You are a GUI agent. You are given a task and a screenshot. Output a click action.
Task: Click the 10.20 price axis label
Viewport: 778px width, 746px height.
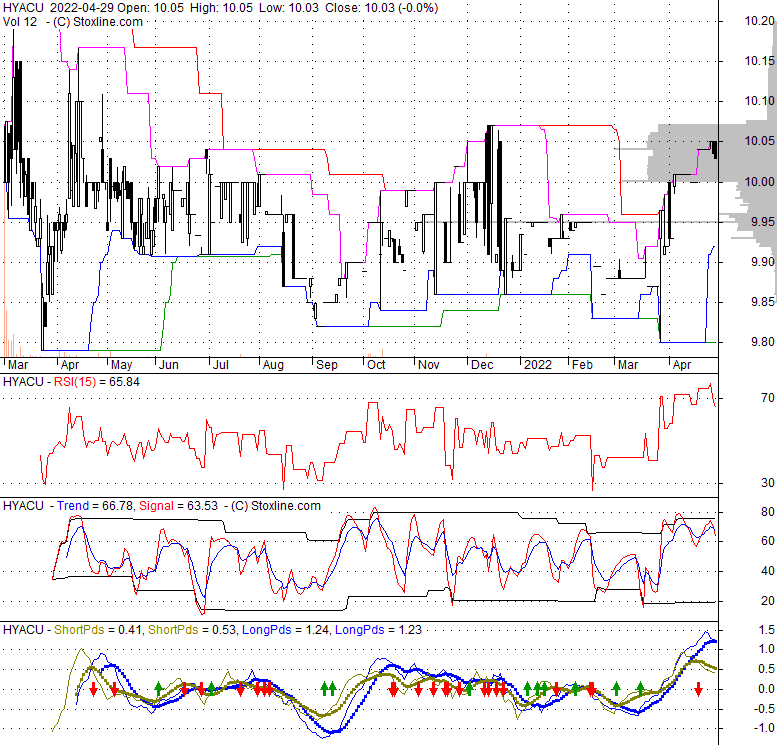pos(759,21)
